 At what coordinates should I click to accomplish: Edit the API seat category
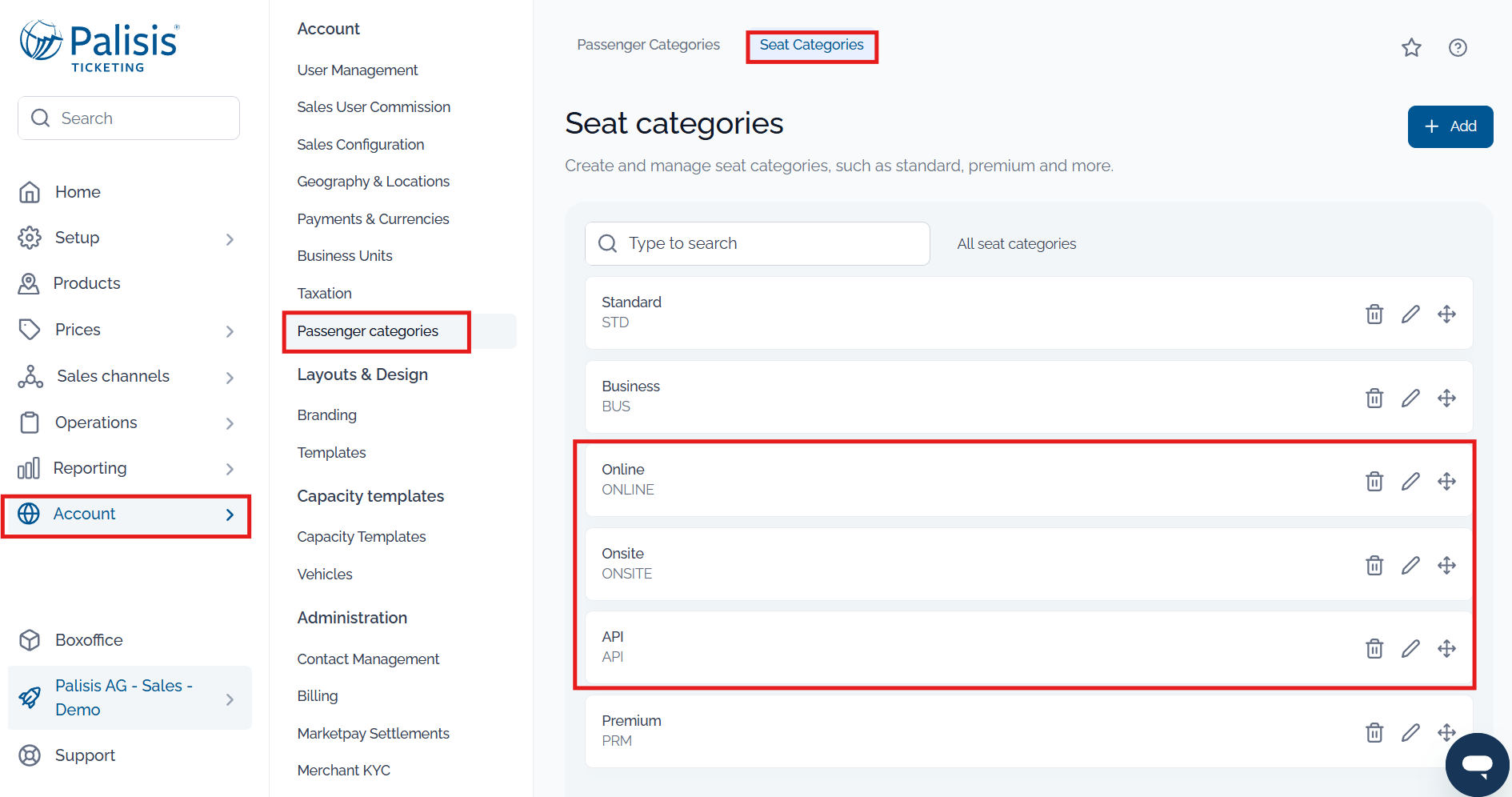click(x=1410, y=648)
